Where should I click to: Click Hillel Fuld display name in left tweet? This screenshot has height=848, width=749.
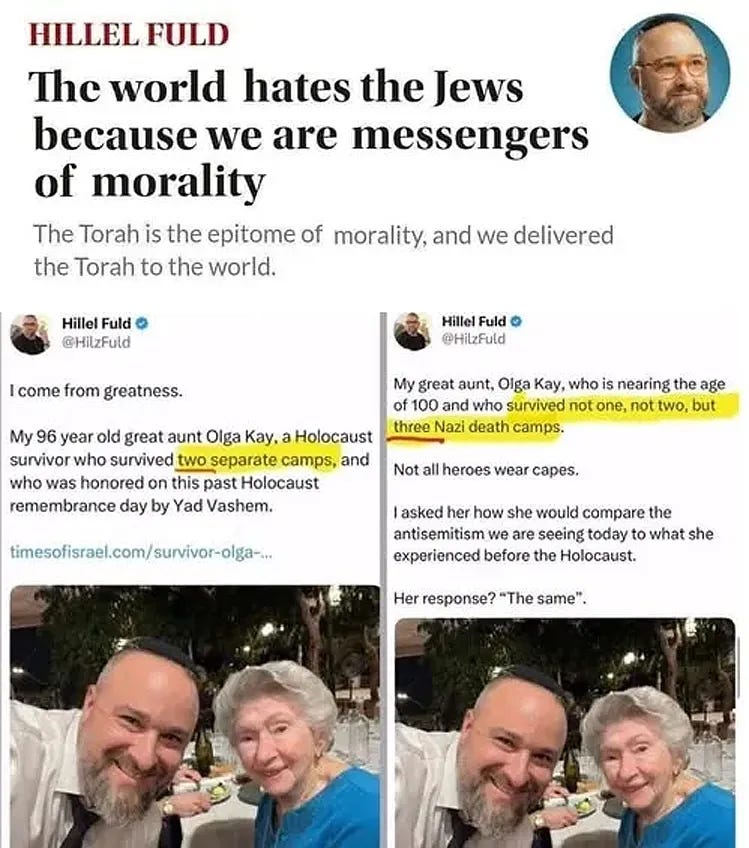pos(96,323)
